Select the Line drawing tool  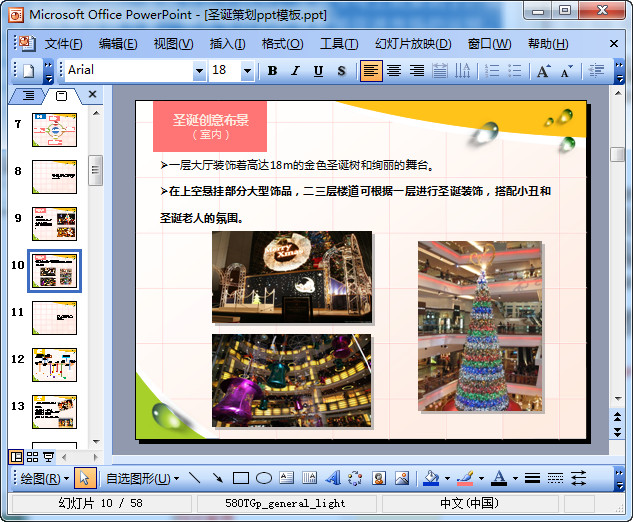(x=195, y=478)
